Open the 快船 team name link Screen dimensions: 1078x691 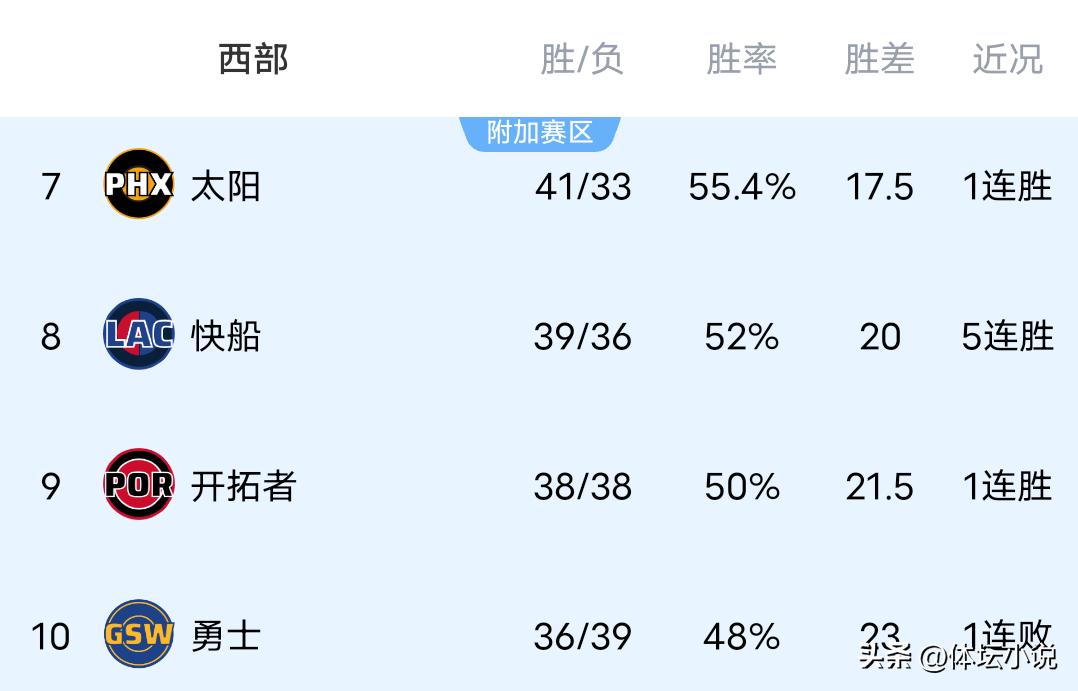click(226, 336)
